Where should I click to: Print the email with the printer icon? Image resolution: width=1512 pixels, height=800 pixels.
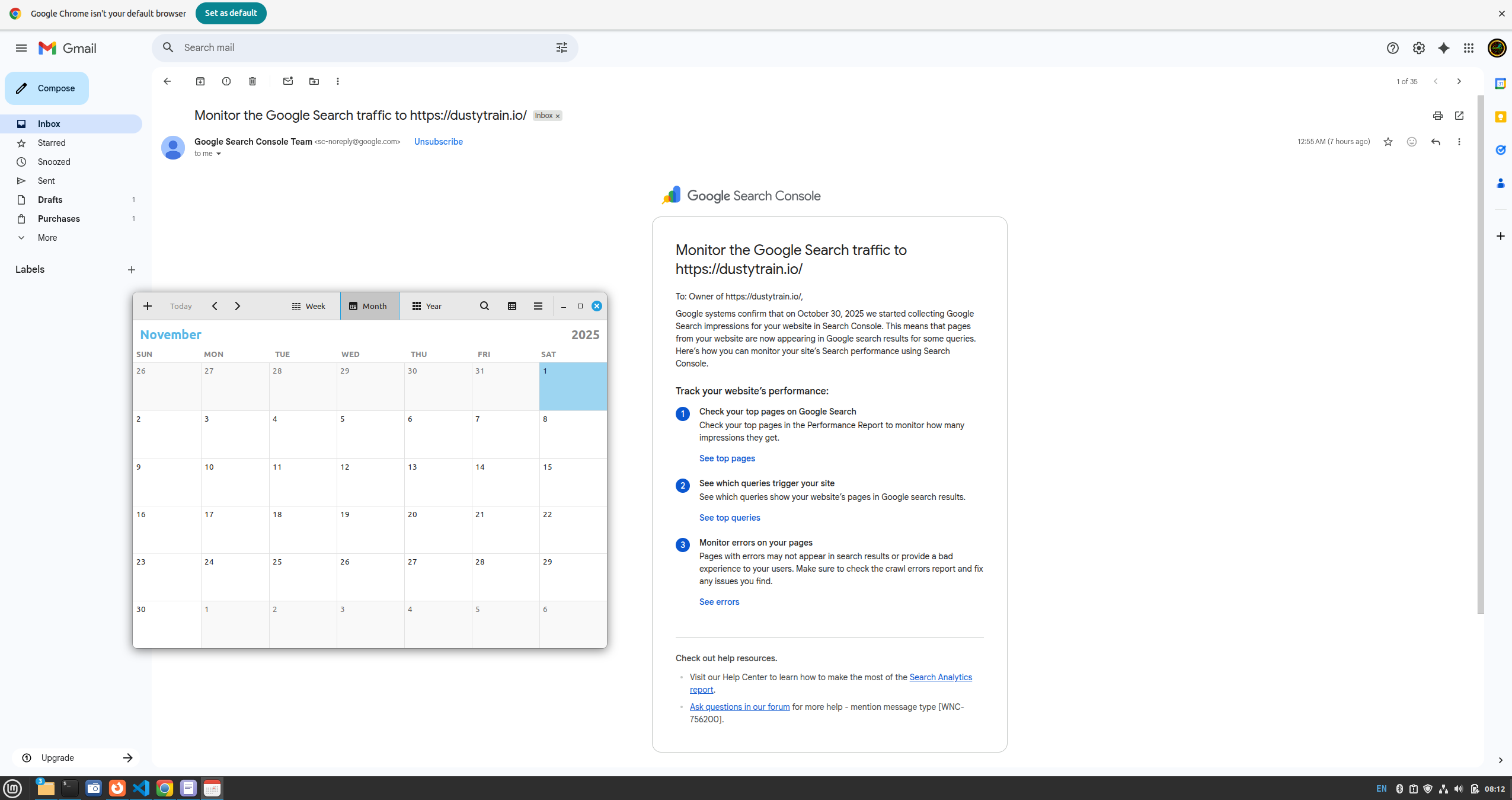(1437, 116)
